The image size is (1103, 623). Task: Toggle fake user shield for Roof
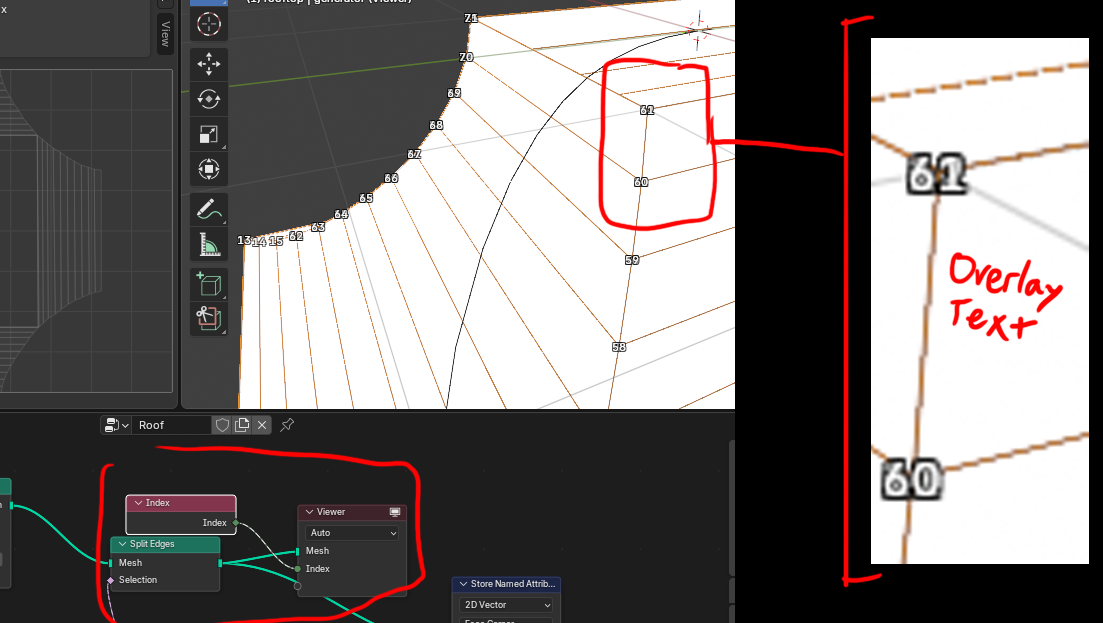(222, 425)
